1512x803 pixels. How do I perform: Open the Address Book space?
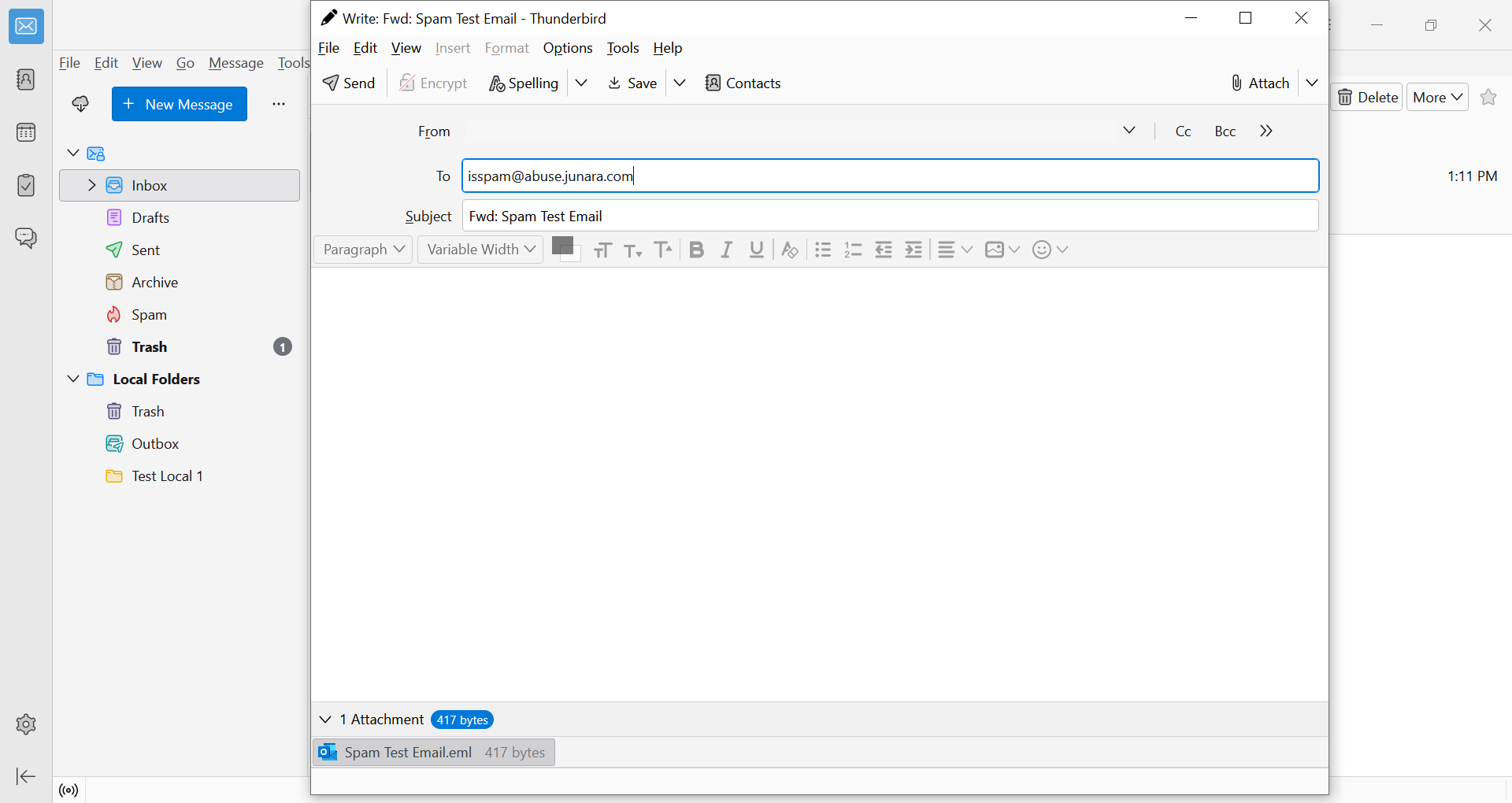coord(26,80)
